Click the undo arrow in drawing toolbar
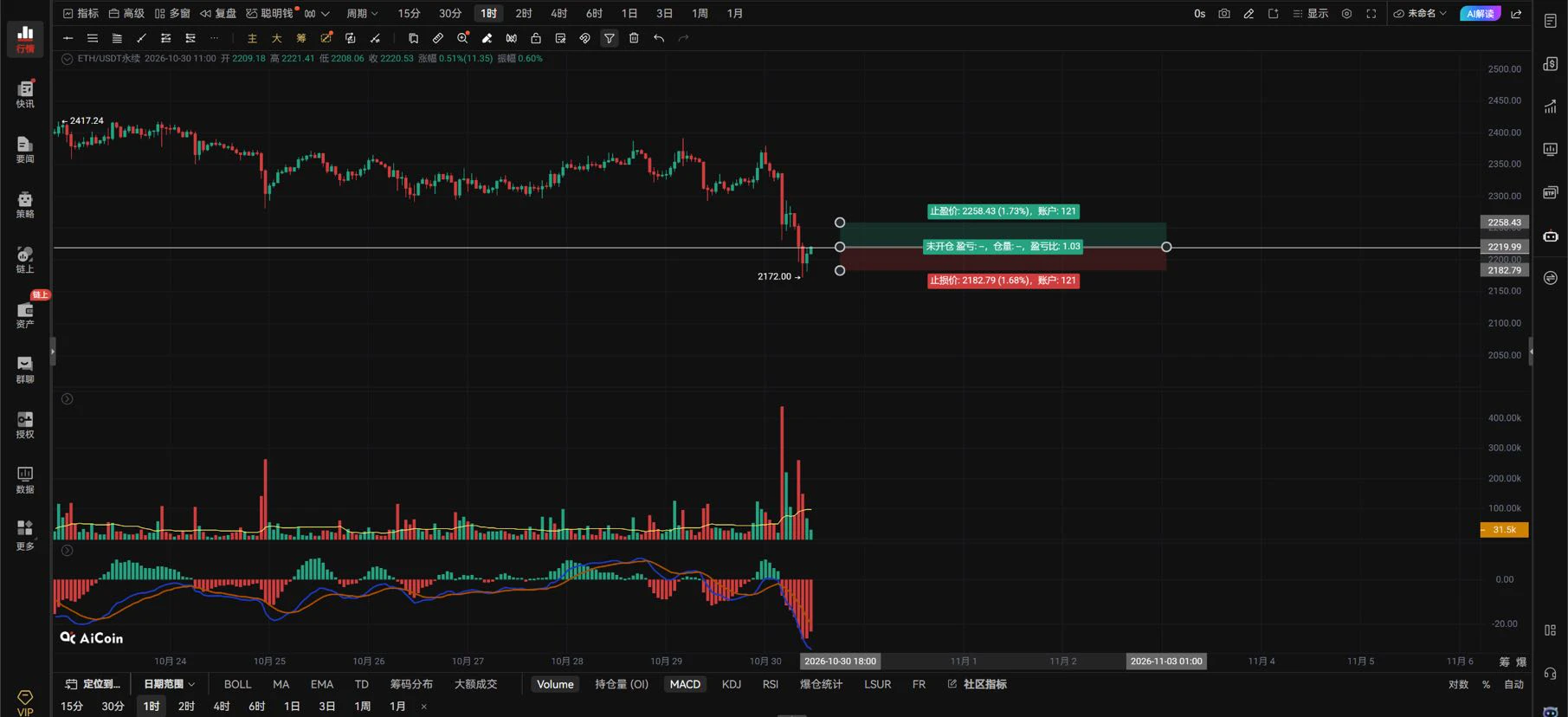Screen dimensions: 1568x717 (659, 38)
